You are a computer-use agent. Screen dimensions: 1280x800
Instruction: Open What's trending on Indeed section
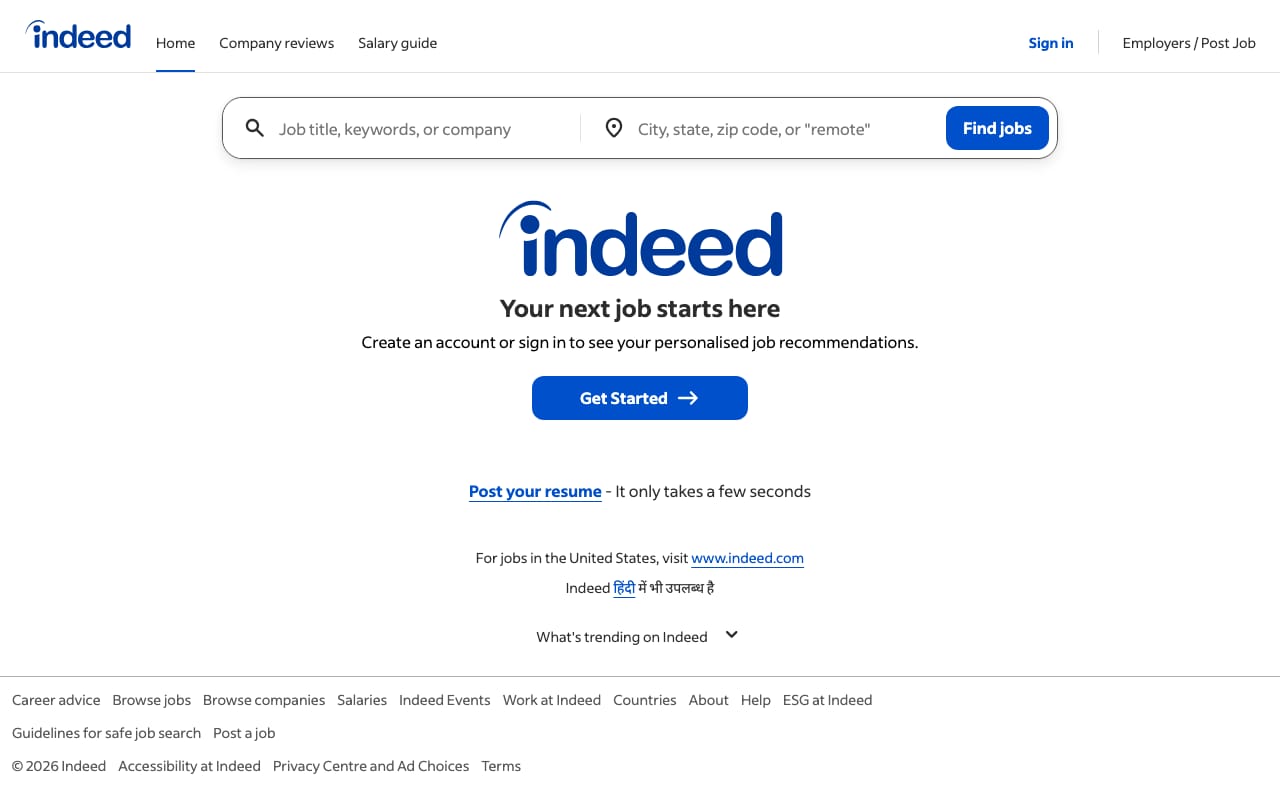point(621,637)
